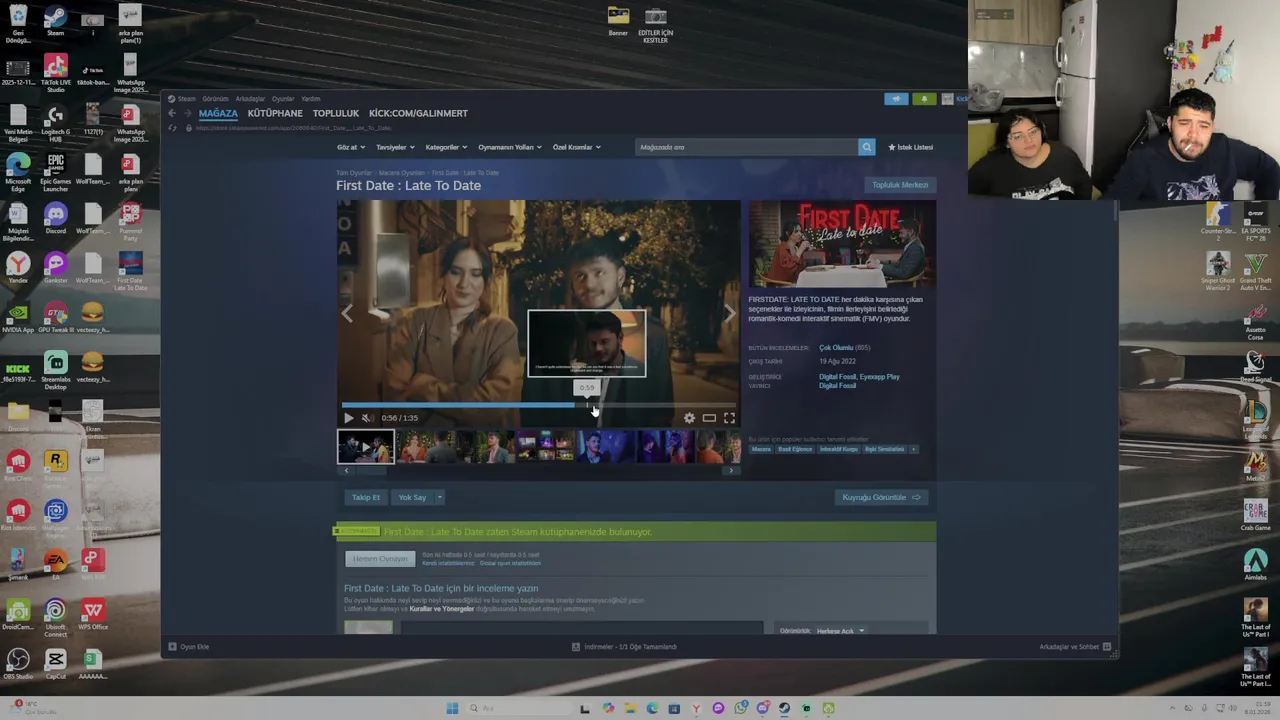Image resolution: width=1280 pixels, height=720 pixels.
Task: Open the Oyunlar menu
Action: pos(283,99)
